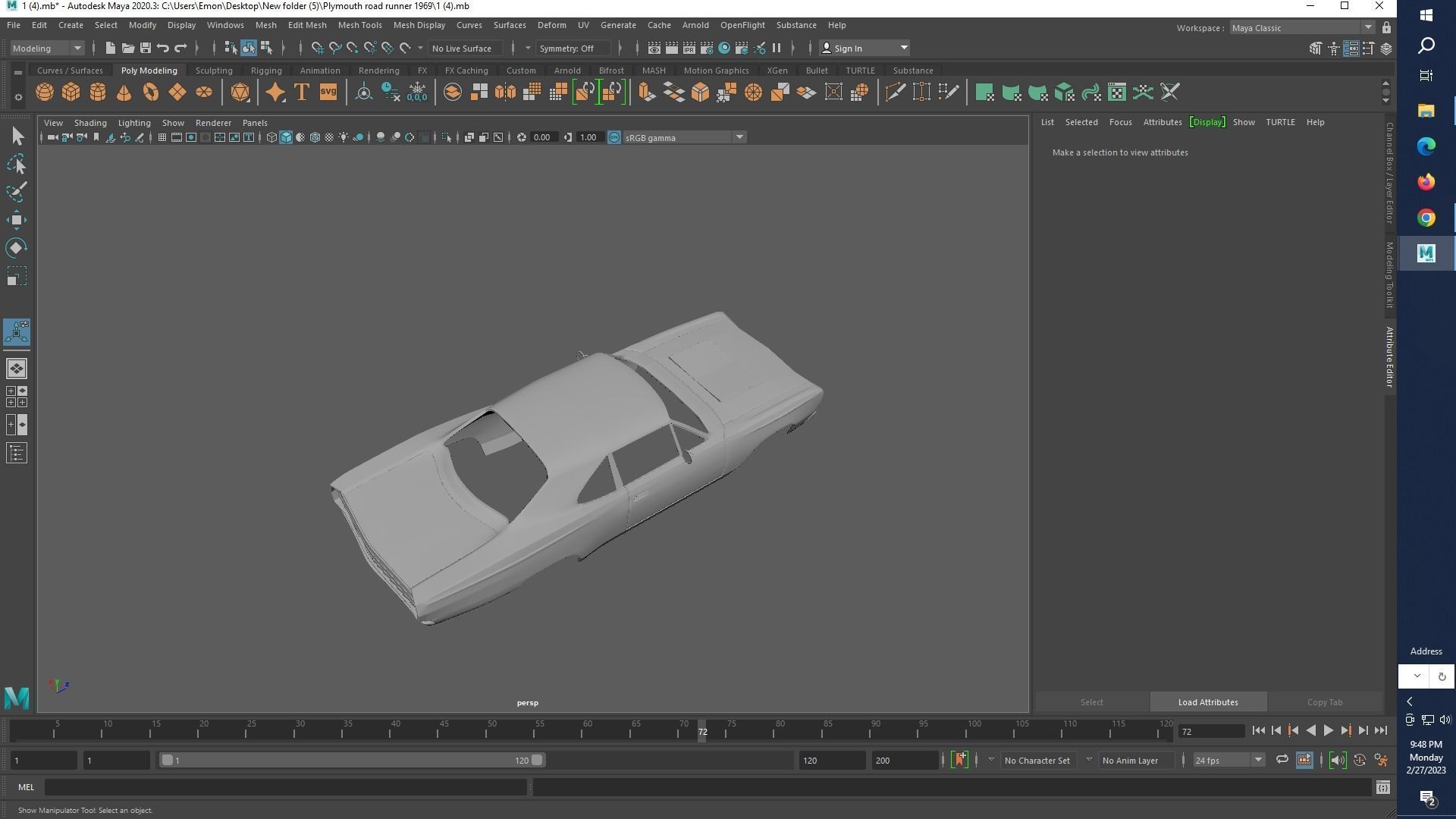Create a polygon plane from the shelf
This screenshot has height=819, width=1456.
(177, 93)
